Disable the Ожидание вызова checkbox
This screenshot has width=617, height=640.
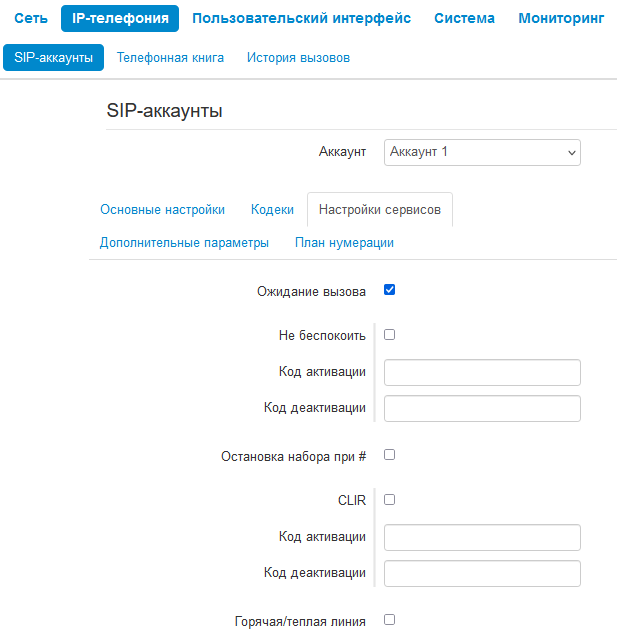point(390,290)
